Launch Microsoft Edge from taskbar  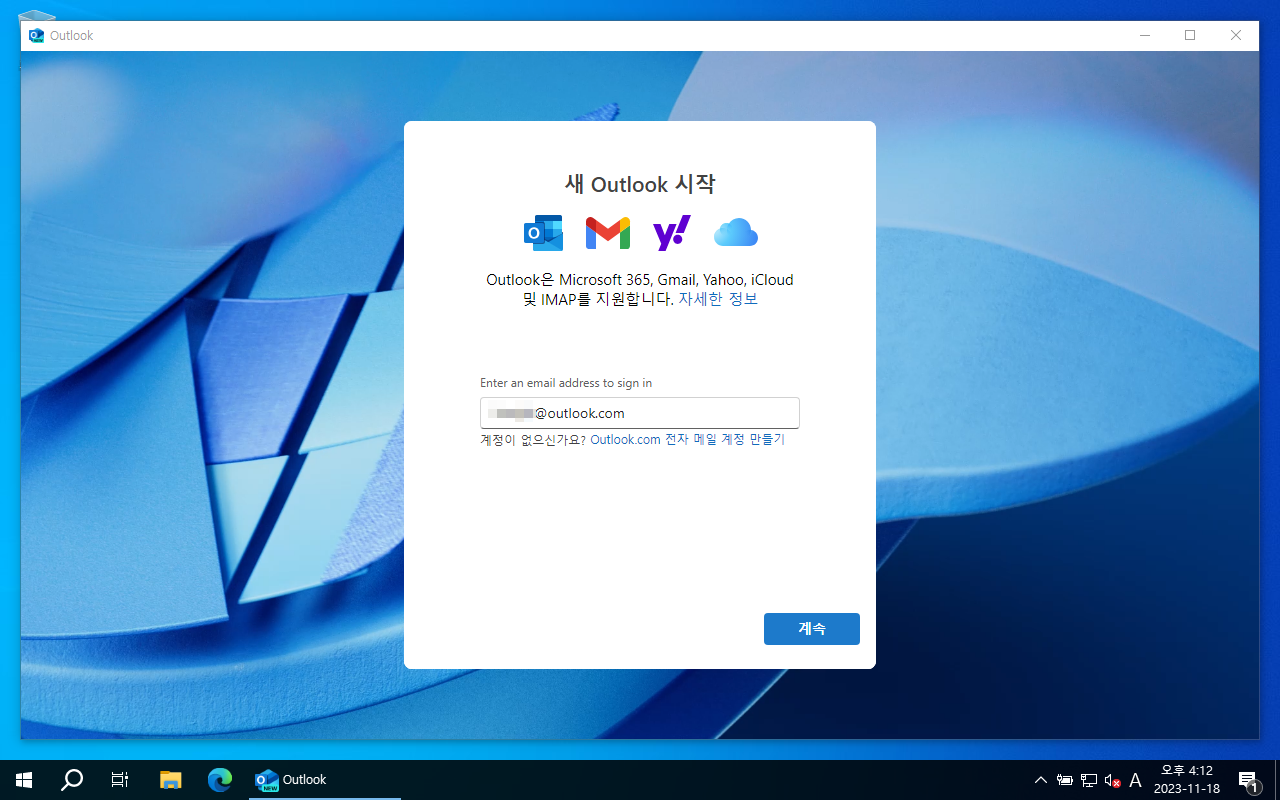pos(220,780)
